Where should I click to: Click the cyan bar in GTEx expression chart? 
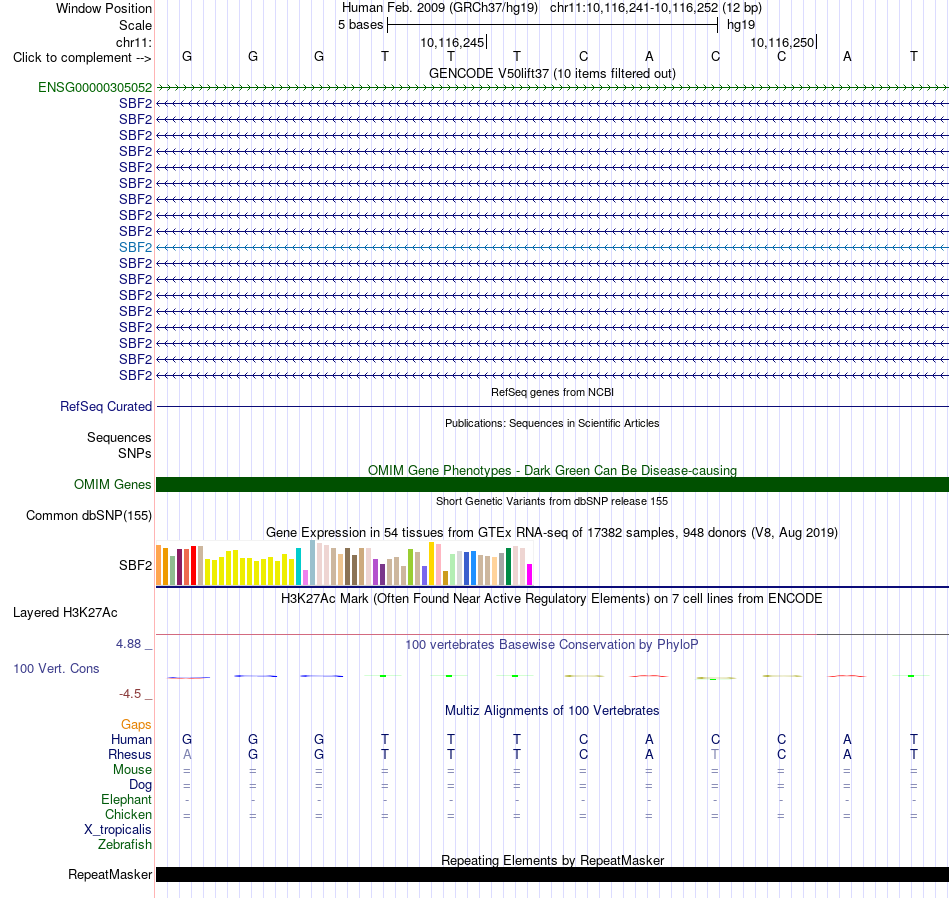point(298,567)
